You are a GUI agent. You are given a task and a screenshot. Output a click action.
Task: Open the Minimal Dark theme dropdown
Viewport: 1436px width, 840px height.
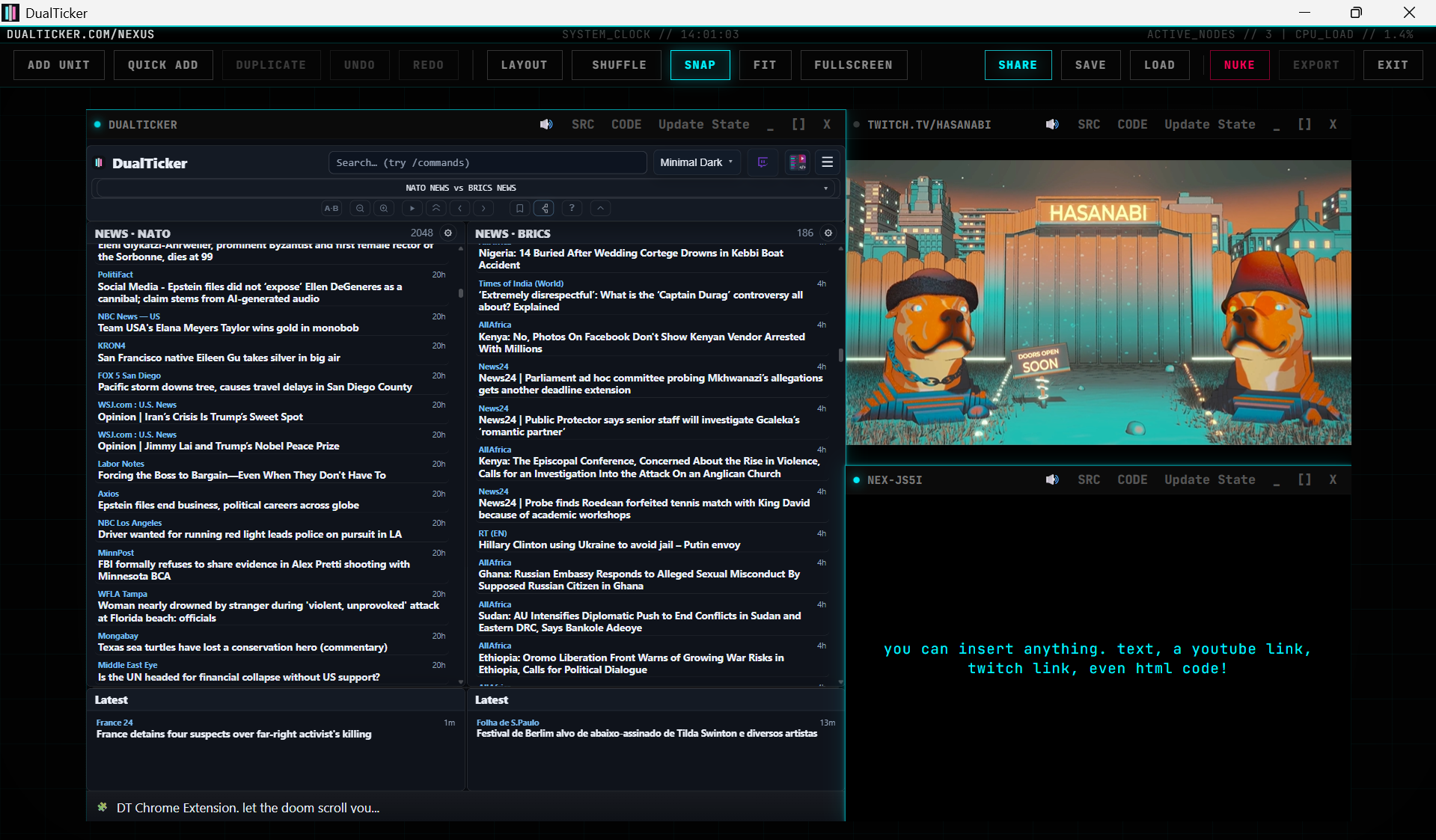695,162
